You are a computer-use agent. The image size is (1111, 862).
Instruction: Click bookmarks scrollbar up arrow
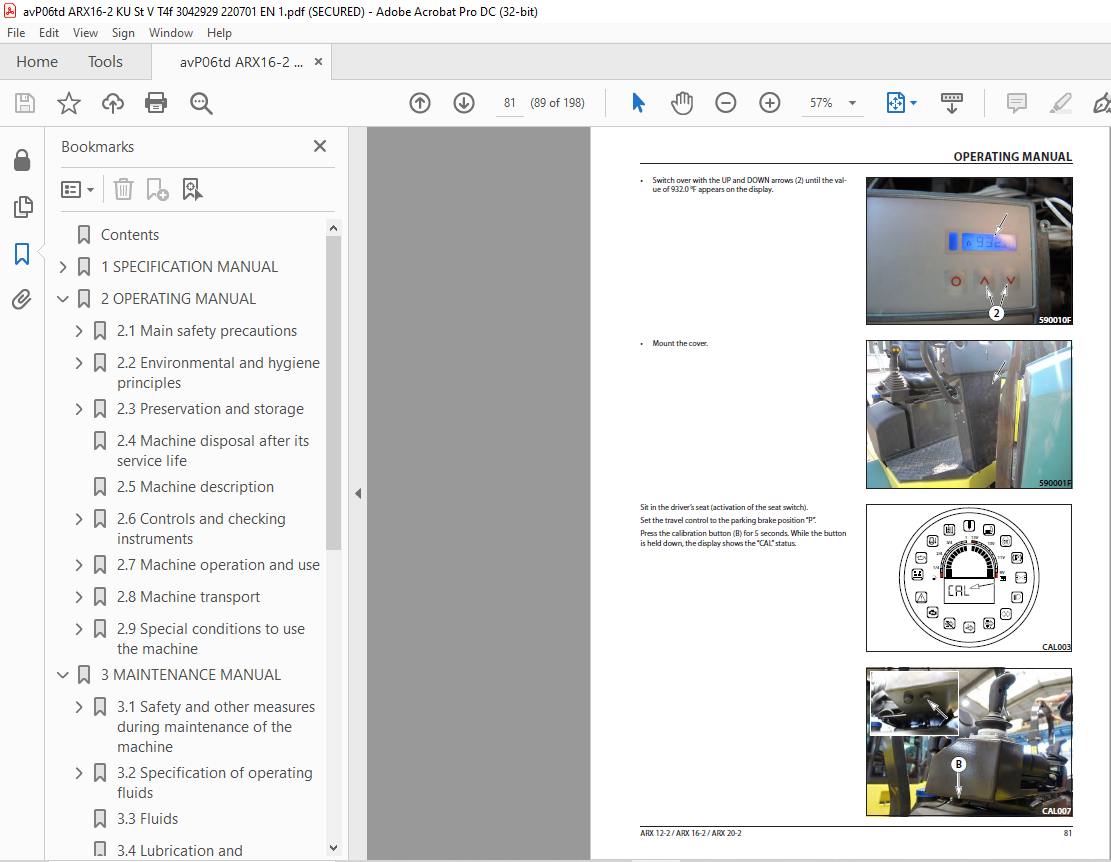click(333, 228)
